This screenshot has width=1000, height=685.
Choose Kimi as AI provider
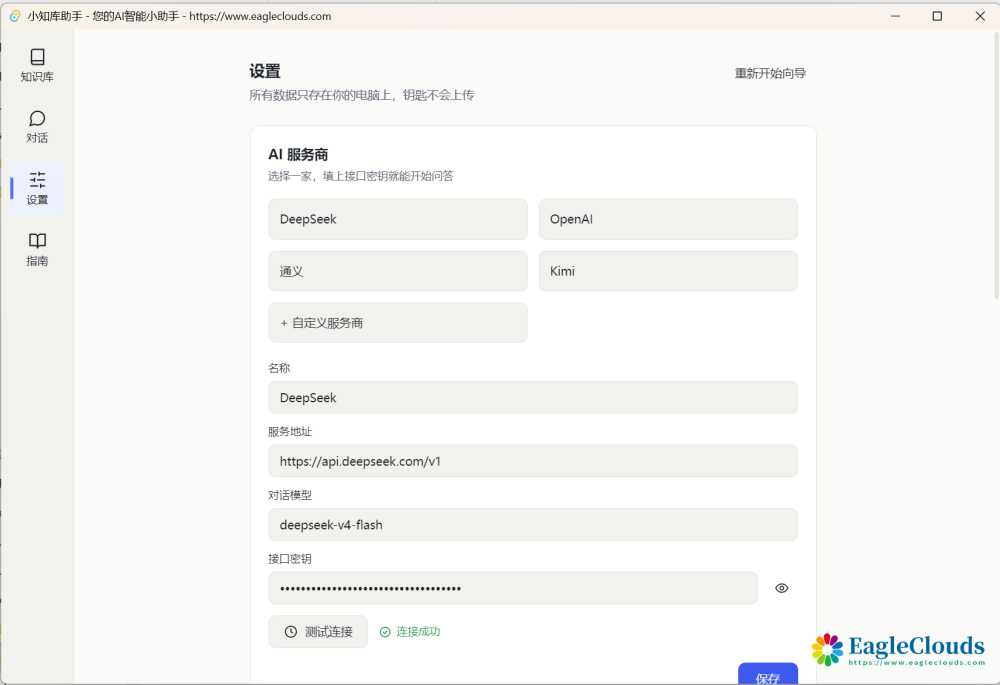click(668, 271)
